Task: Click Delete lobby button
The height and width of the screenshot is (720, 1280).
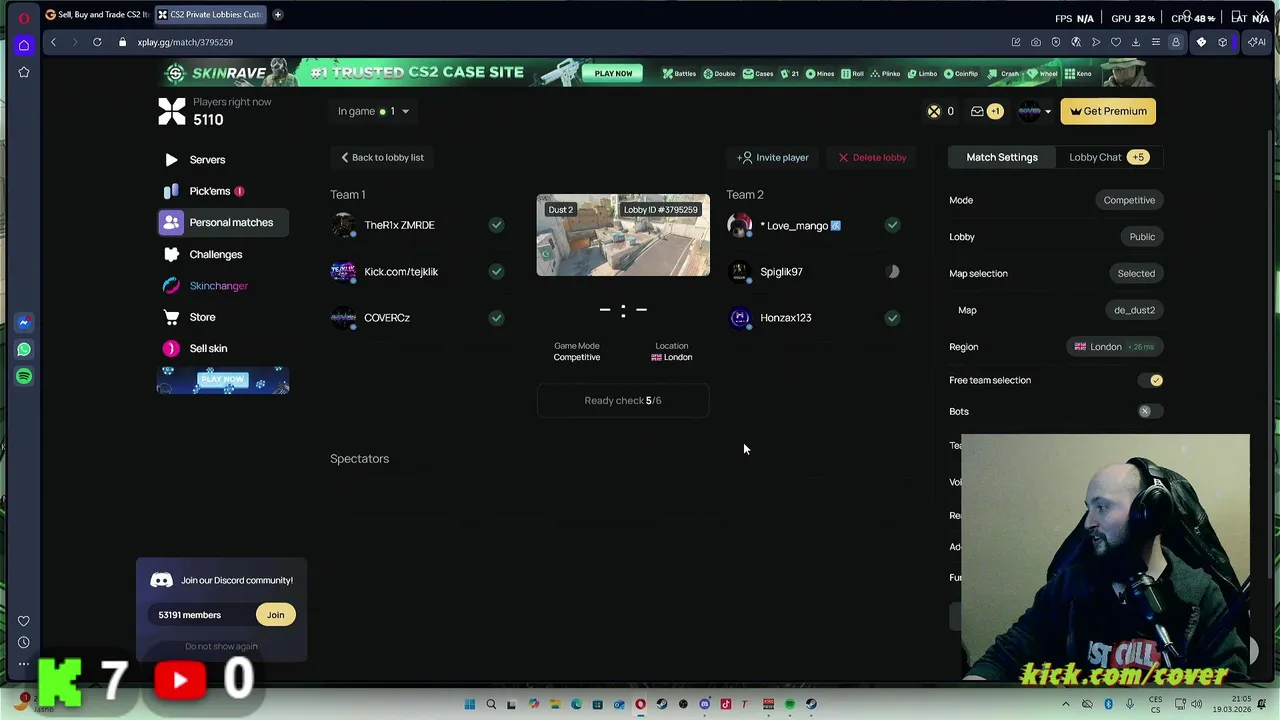Action: pos(873,157)
